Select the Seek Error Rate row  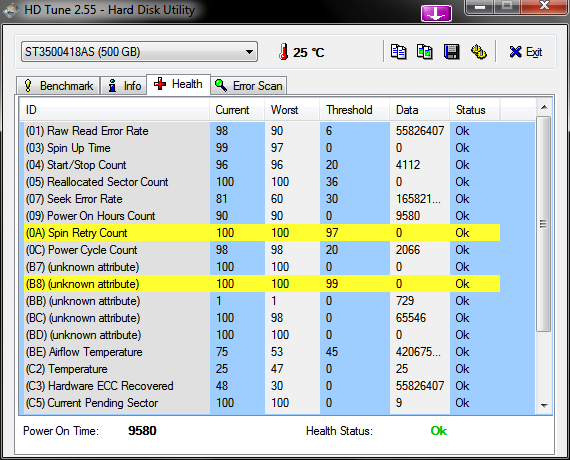point(263,199)
